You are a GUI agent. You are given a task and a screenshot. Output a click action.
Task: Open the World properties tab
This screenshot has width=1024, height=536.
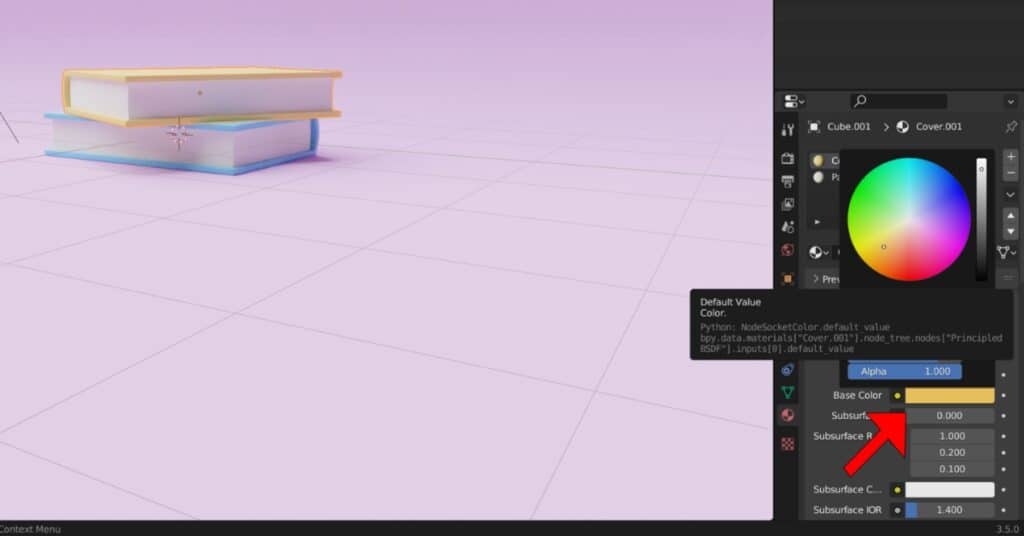(x=788, y=250)
